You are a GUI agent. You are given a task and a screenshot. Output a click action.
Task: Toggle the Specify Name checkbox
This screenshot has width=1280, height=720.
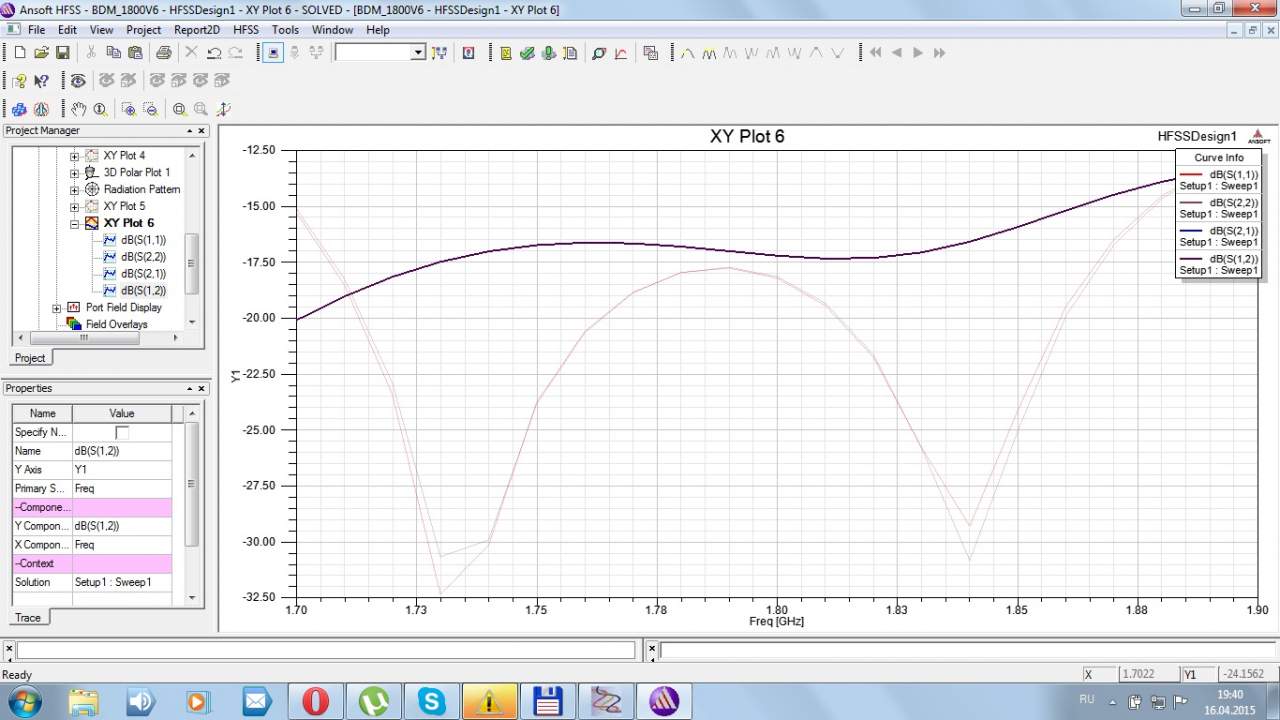(x=122, y=432)
